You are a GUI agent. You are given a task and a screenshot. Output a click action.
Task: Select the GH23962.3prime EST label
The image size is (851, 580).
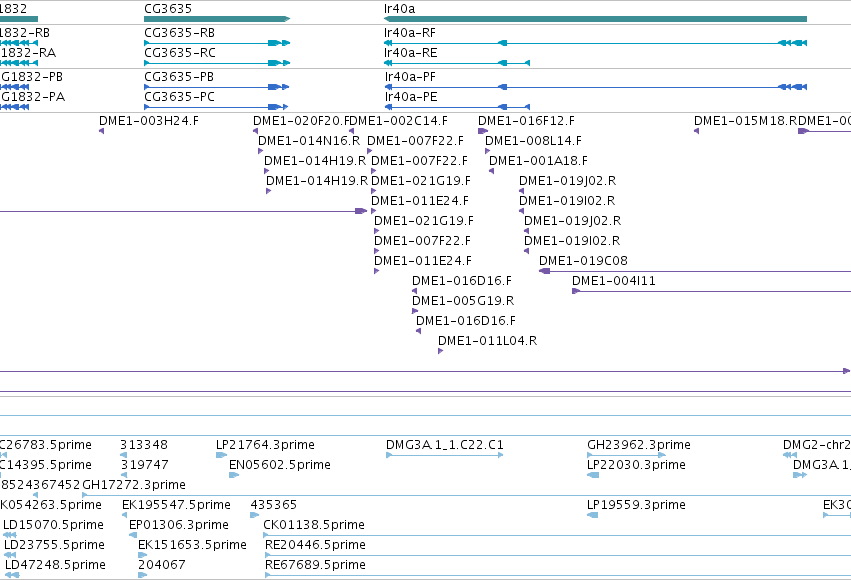[639, 444]
